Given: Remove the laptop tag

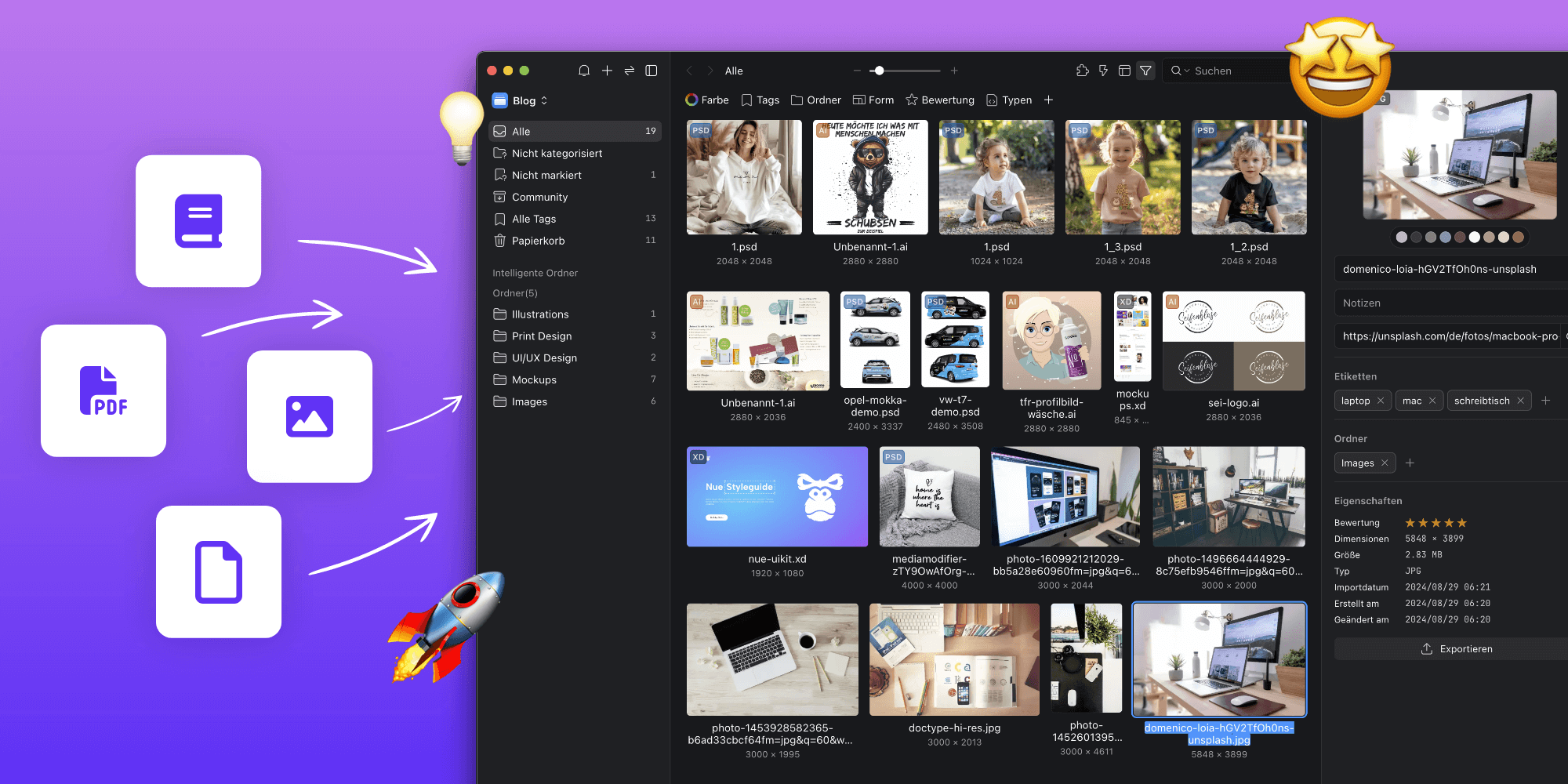Looking at the screenshot, I should point(1381,401).
